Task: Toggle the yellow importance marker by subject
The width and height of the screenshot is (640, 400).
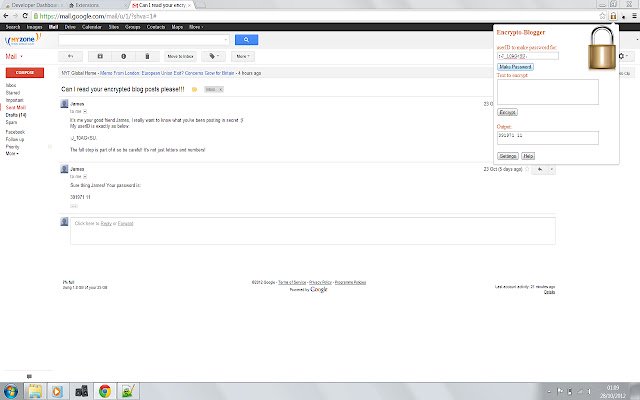Action: (195, 89)
